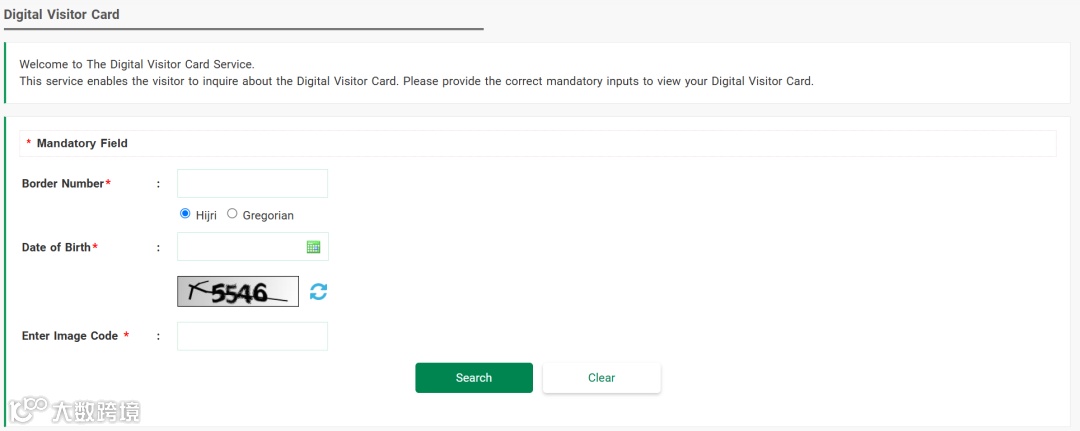Screen dimensions: 1080x431
Task: Click the Border Number input field
Action: (252, 184)
